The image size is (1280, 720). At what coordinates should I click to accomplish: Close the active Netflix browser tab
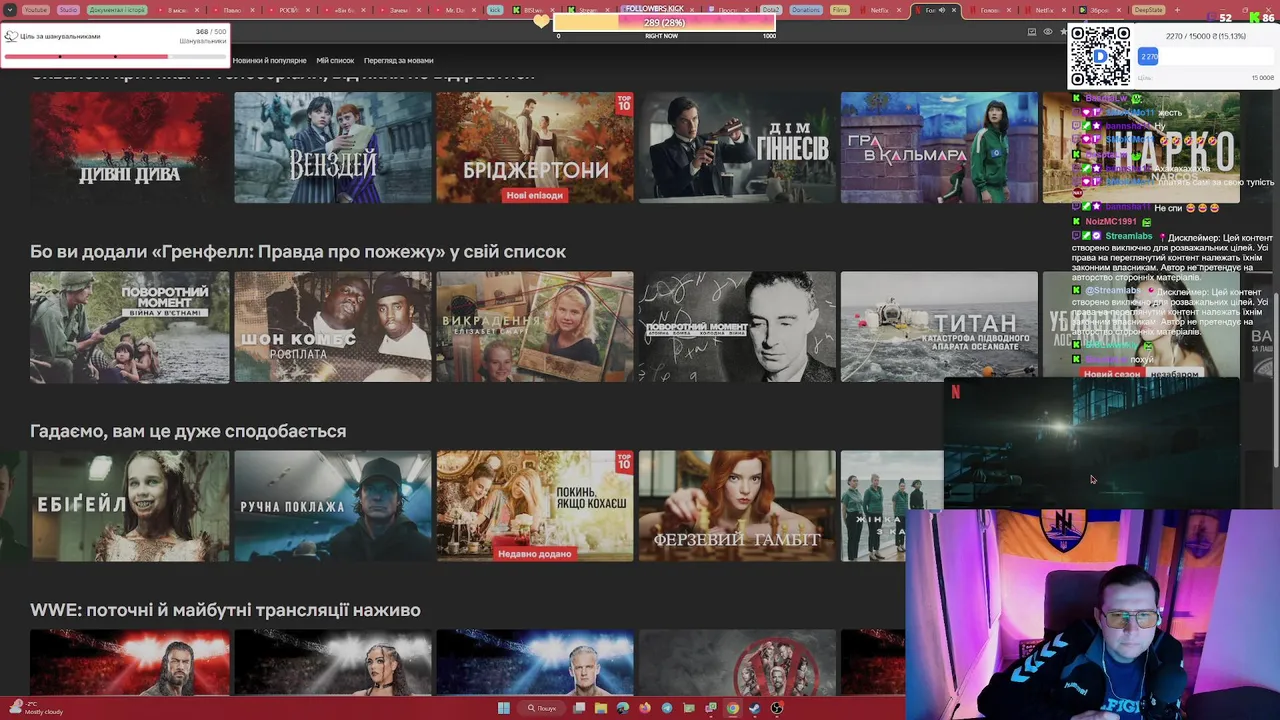(954, 10)
